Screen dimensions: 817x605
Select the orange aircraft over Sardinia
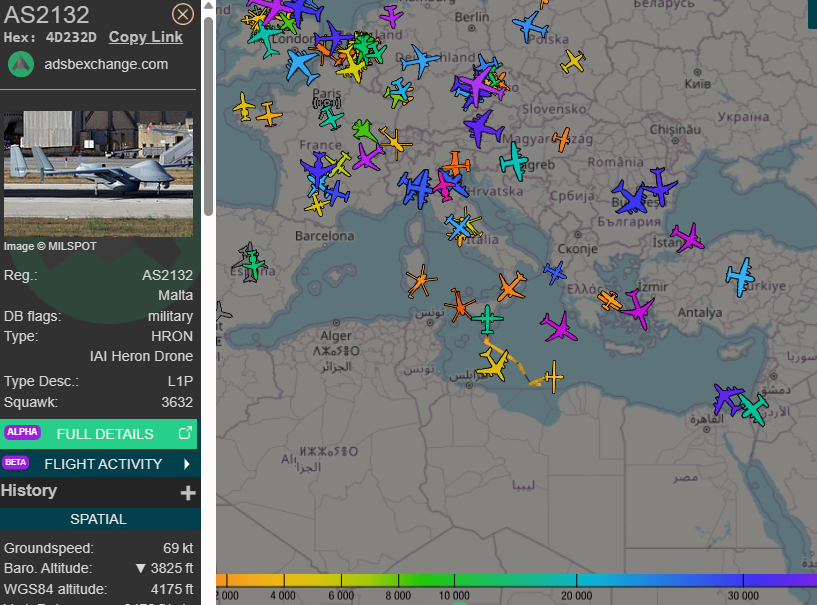(421, 281)
